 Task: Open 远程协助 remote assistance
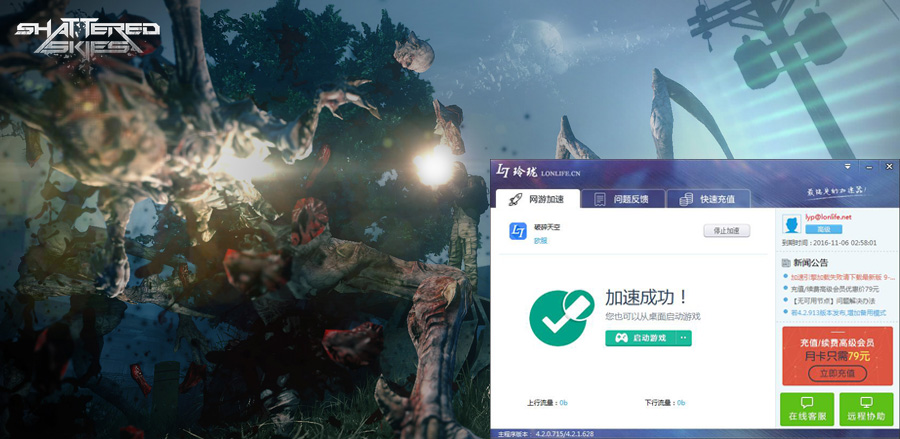coord(866,409)
